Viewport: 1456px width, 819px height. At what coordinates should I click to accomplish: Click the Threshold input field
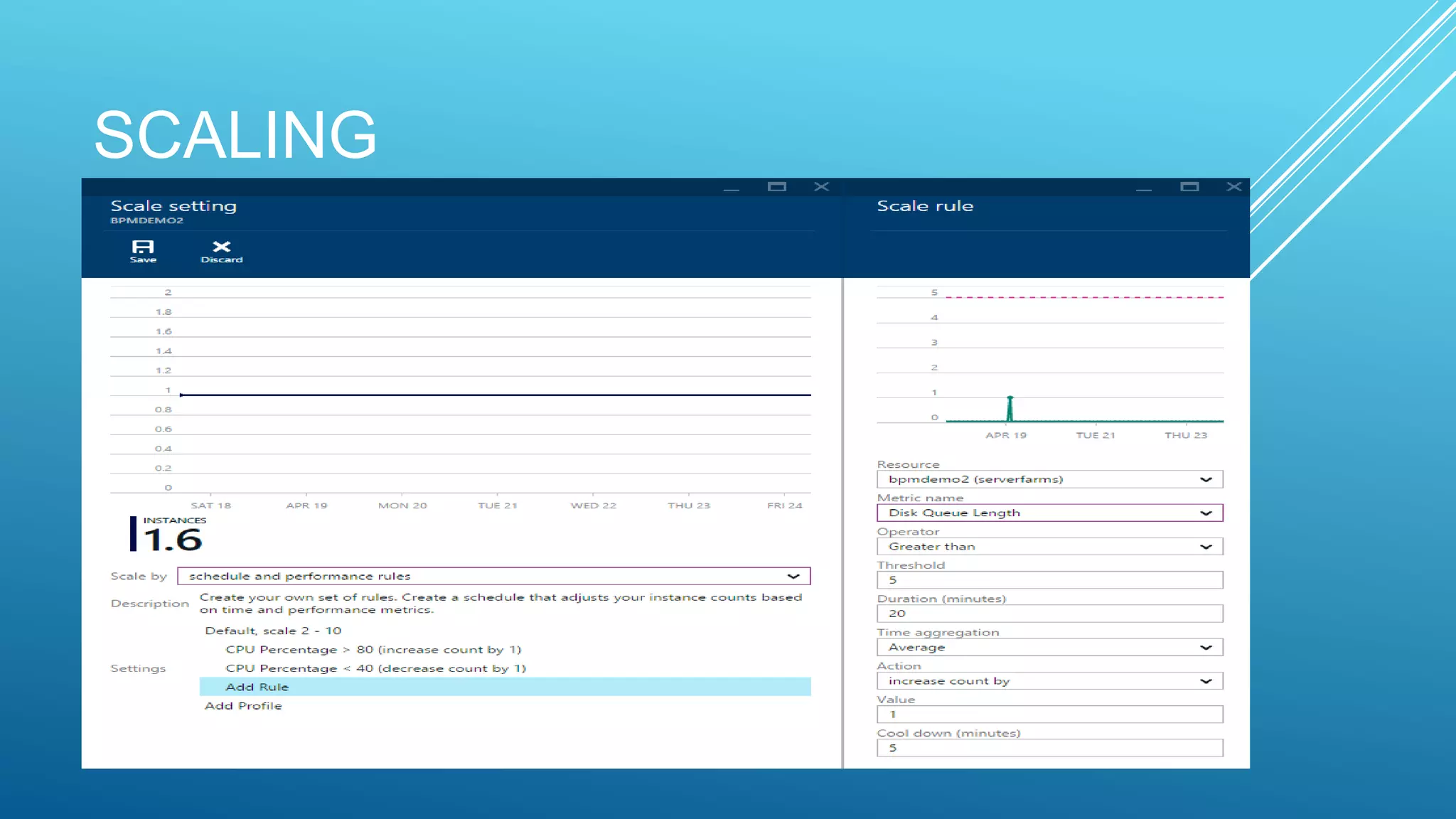point(1049,580)
